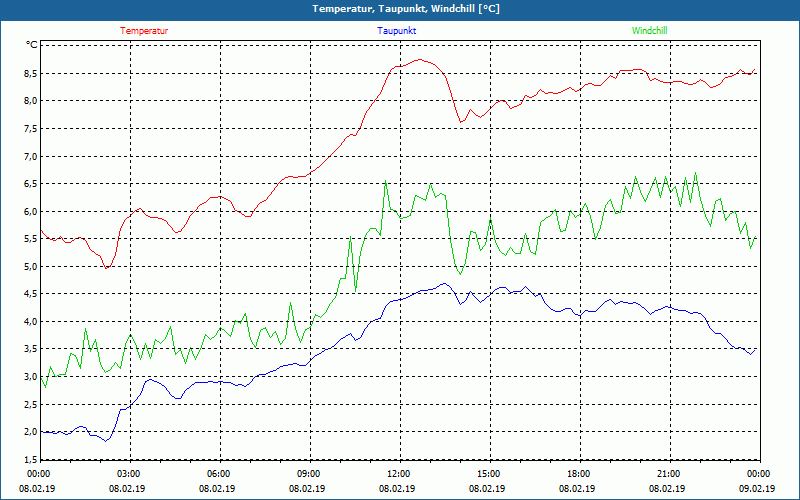This screenshot has width=800, height=500.
Task: Click the 6,0 y-axis value
Action: pos(31,211)
